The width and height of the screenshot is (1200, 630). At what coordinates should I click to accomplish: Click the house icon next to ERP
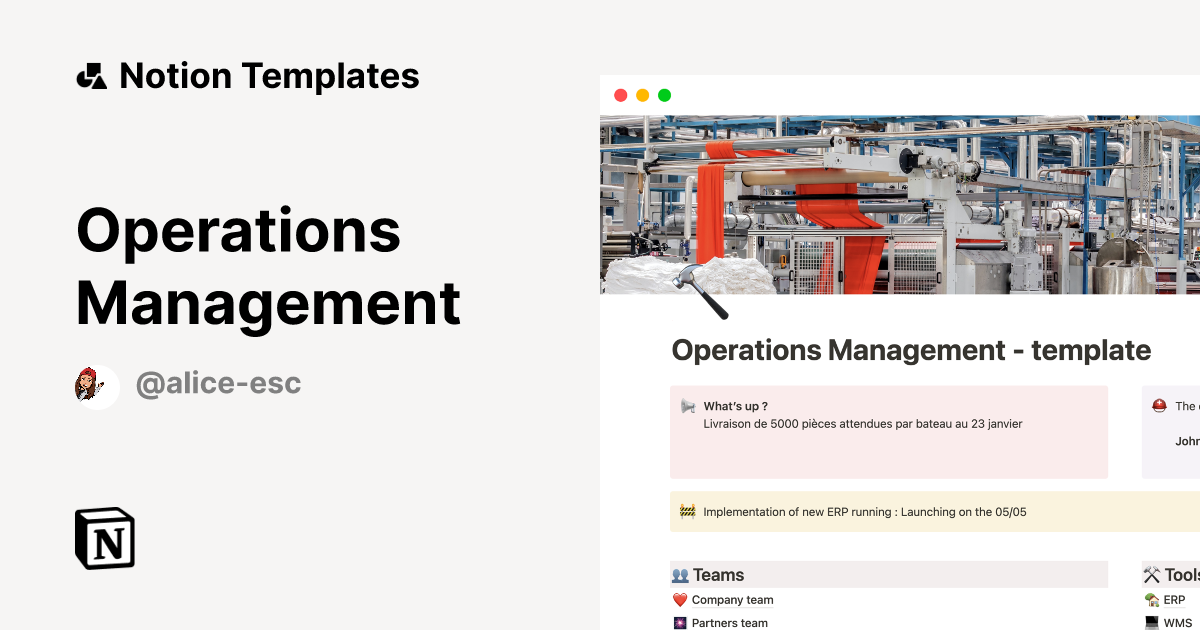click(1150, 599)
